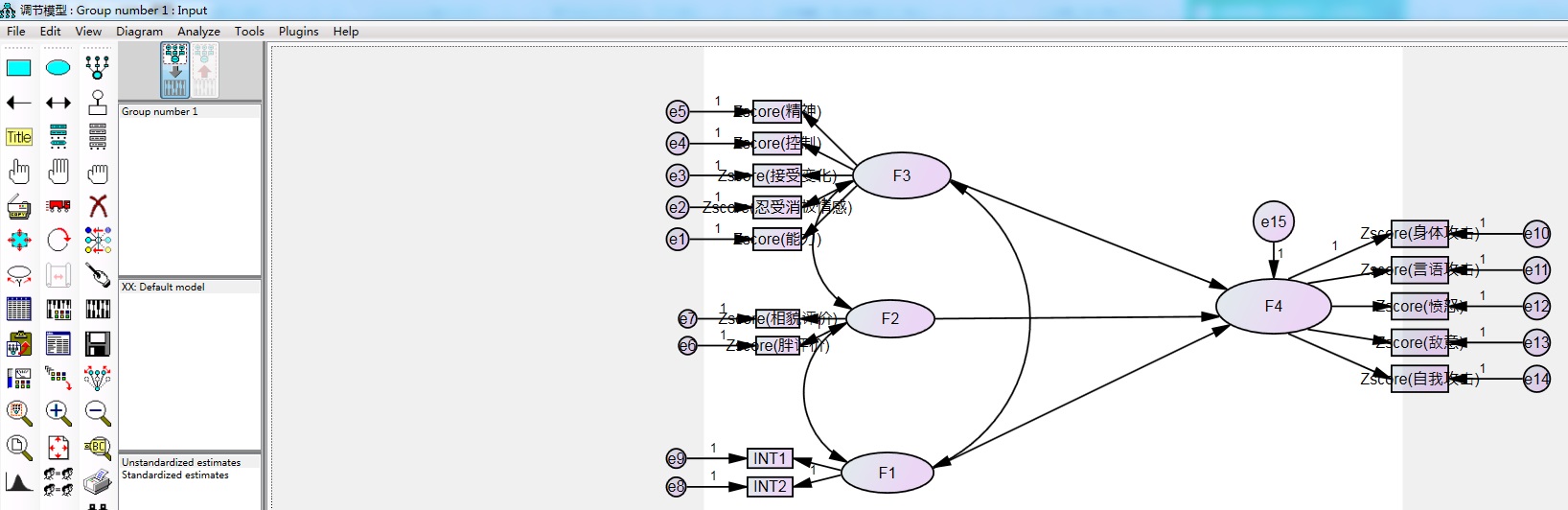Viewport: 1568px width, 510px height.
Task: Select the Title figure caption tool
Action: click(x=19, y=137)
